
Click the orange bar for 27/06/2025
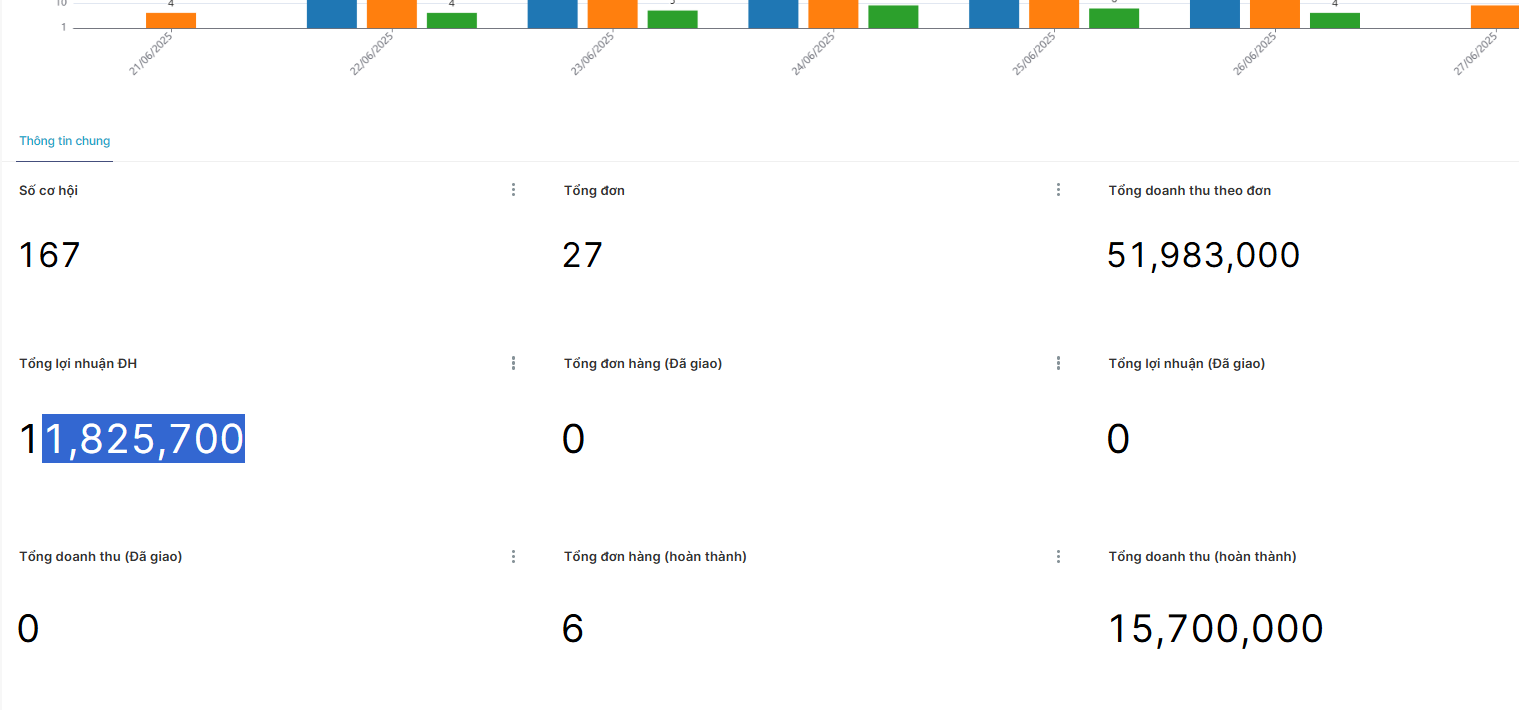coord(1494,17)
